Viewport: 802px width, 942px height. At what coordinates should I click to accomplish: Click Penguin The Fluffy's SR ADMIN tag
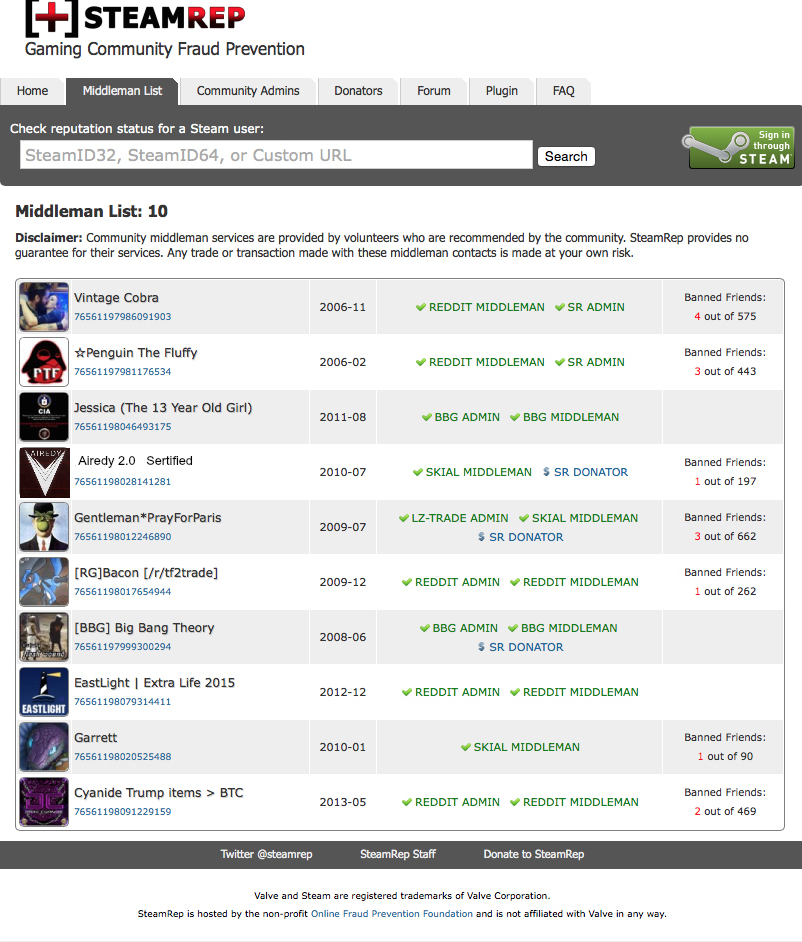[590, 362]
